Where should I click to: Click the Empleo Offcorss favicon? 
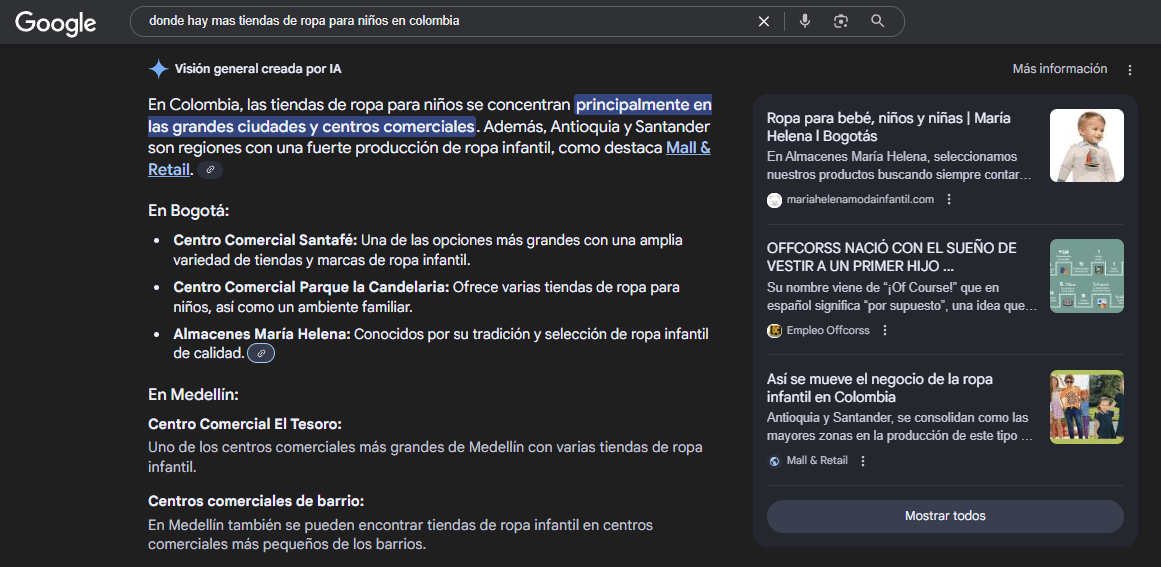pos(774,330)
